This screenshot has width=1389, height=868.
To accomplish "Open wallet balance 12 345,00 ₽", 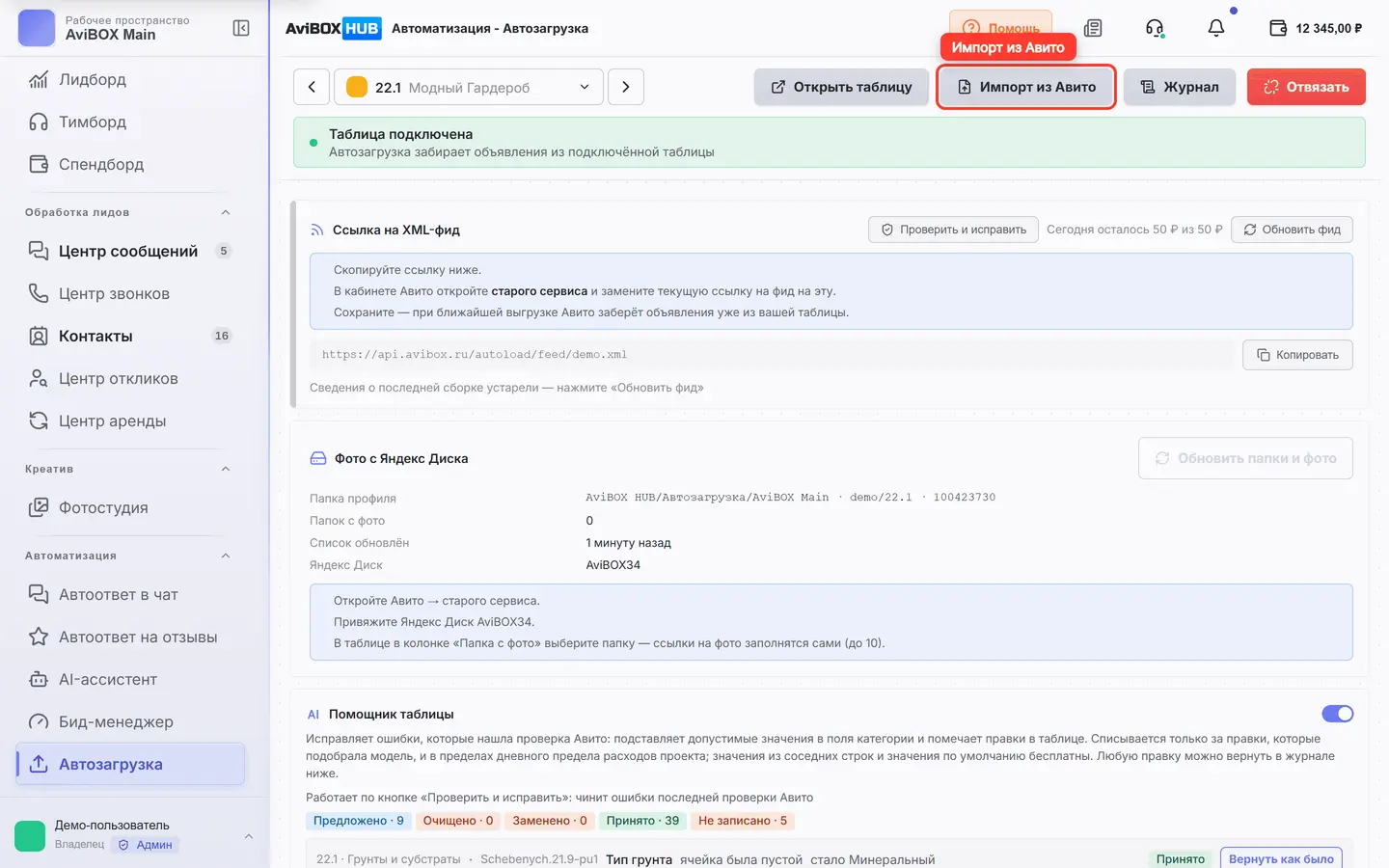I will point(1316,28).
